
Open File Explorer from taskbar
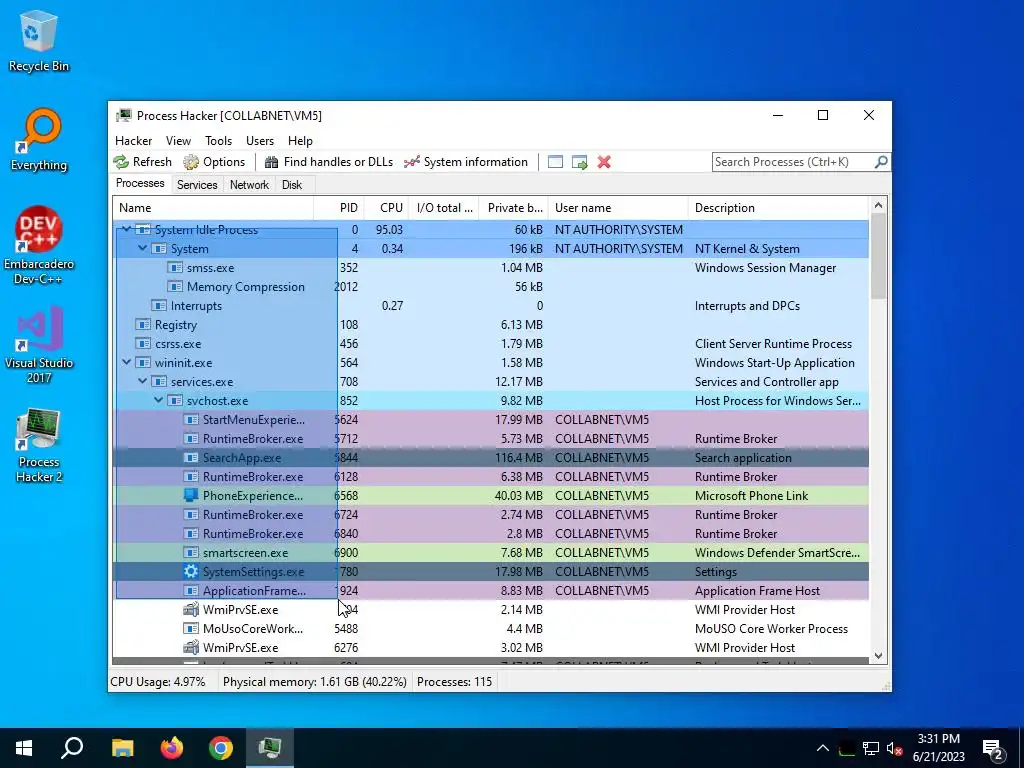(x=122, y=748)
